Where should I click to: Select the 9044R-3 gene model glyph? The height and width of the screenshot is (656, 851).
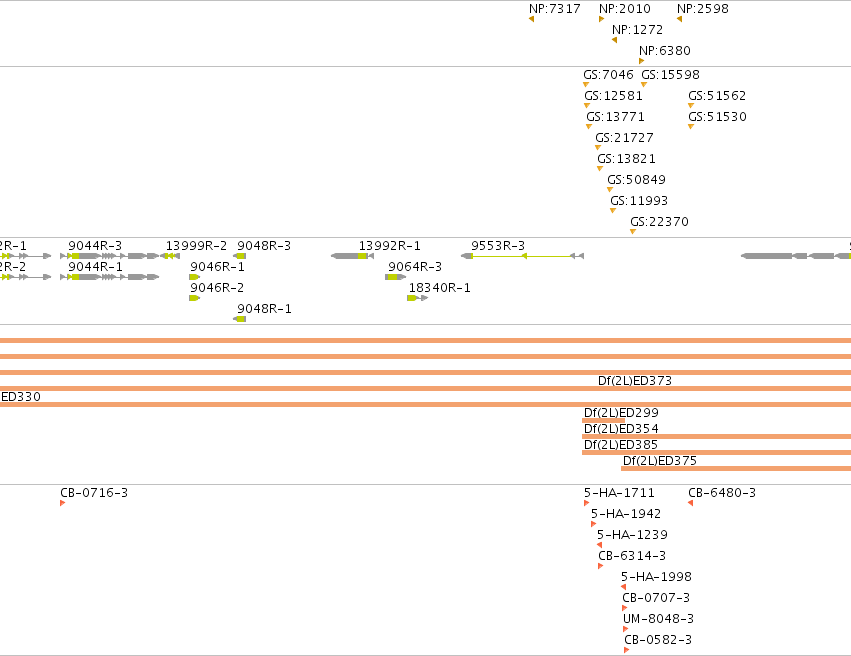pyautogui.click(x=110, y=256)
